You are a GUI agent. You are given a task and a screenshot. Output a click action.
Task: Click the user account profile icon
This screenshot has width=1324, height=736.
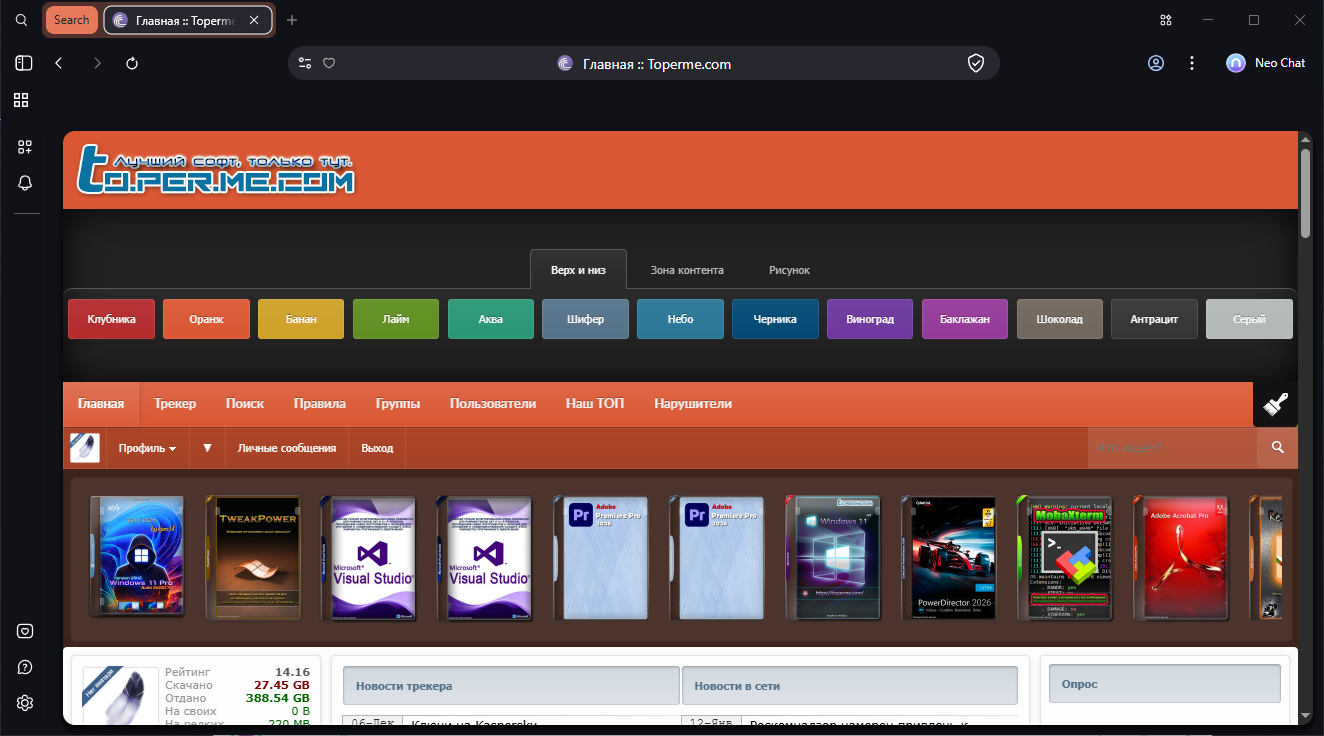[x=1156, y=63]
